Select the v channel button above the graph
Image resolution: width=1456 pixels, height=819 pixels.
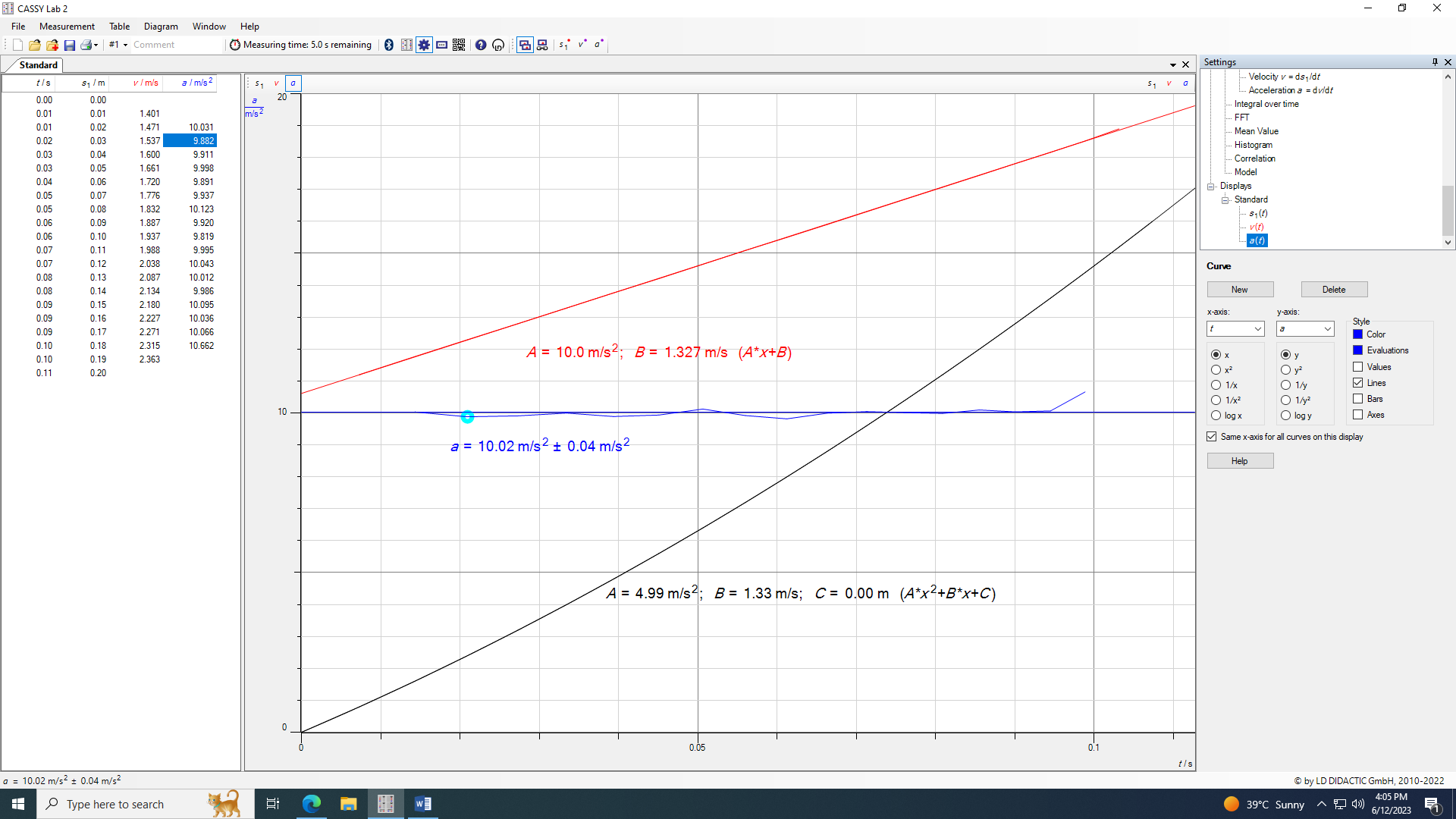[277, 83]
